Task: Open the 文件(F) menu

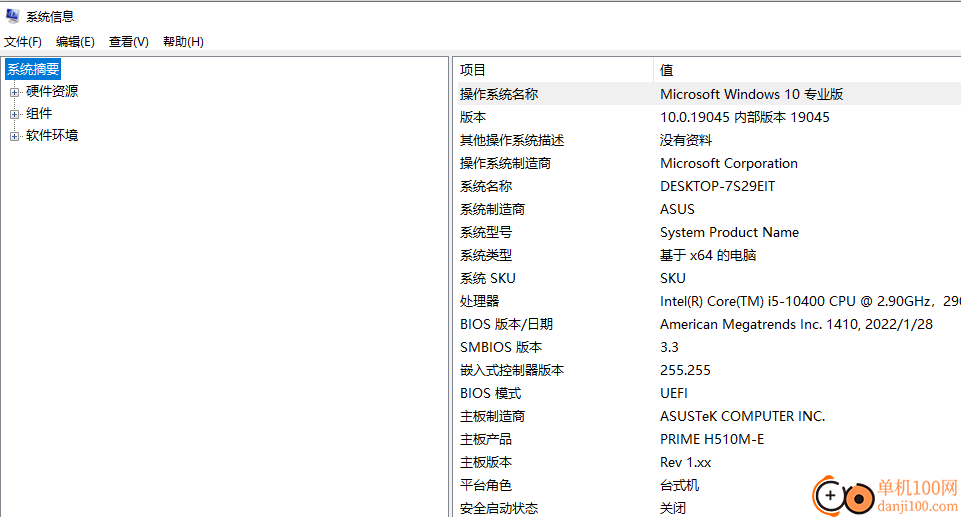Action: coord(23,42)
